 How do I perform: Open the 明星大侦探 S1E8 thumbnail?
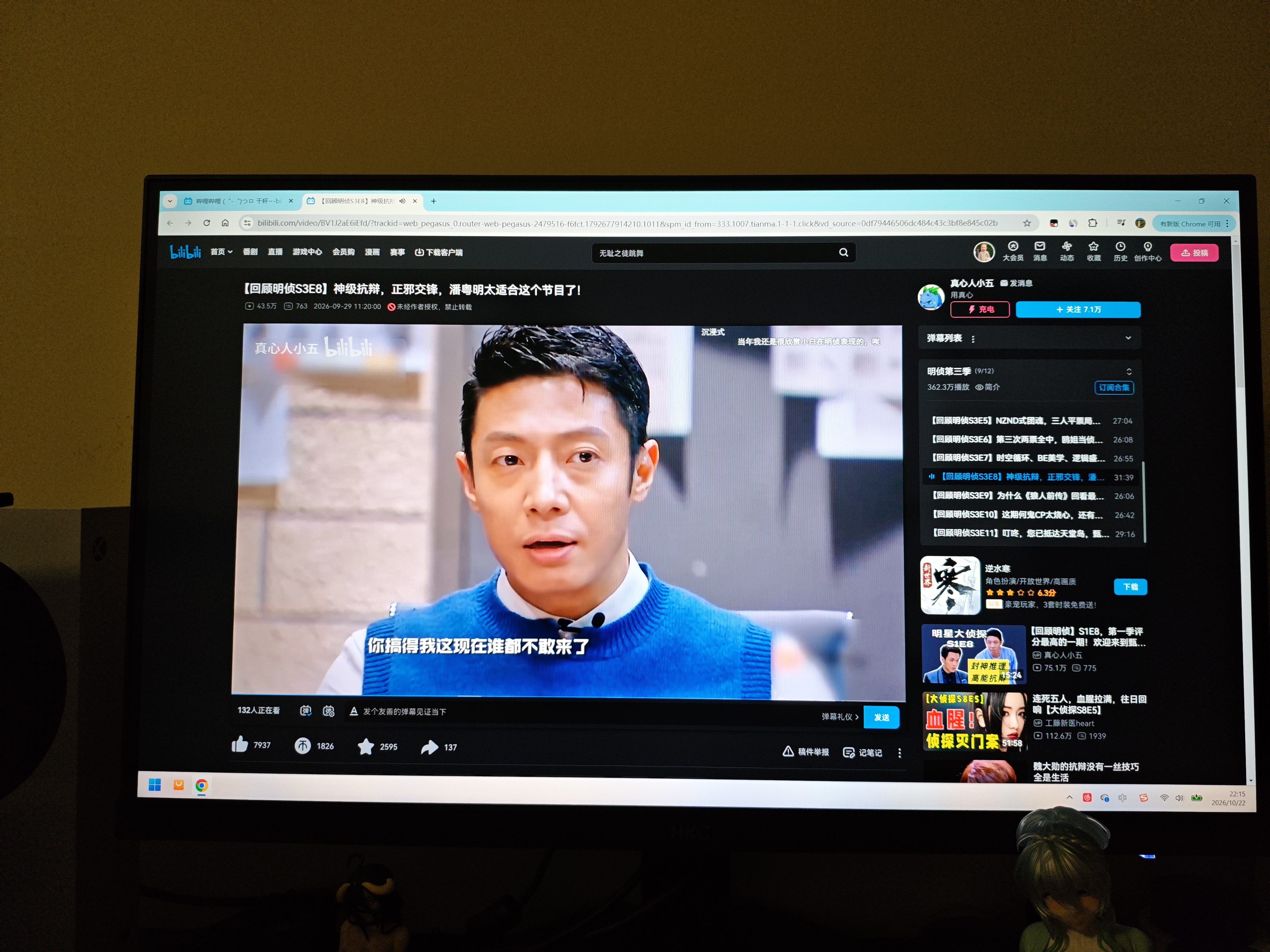click(973, 654)
